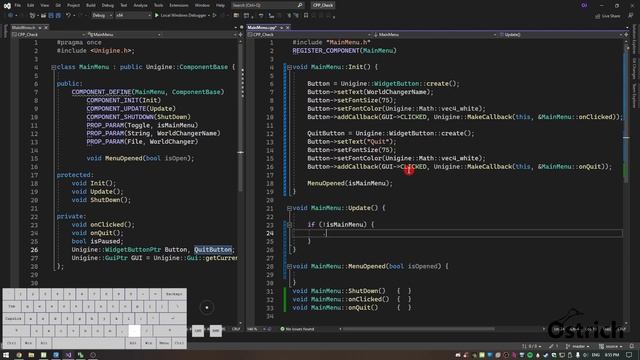Open Chrome from the Windows taskbar
640x360 pixels.
tap(19, 355)
